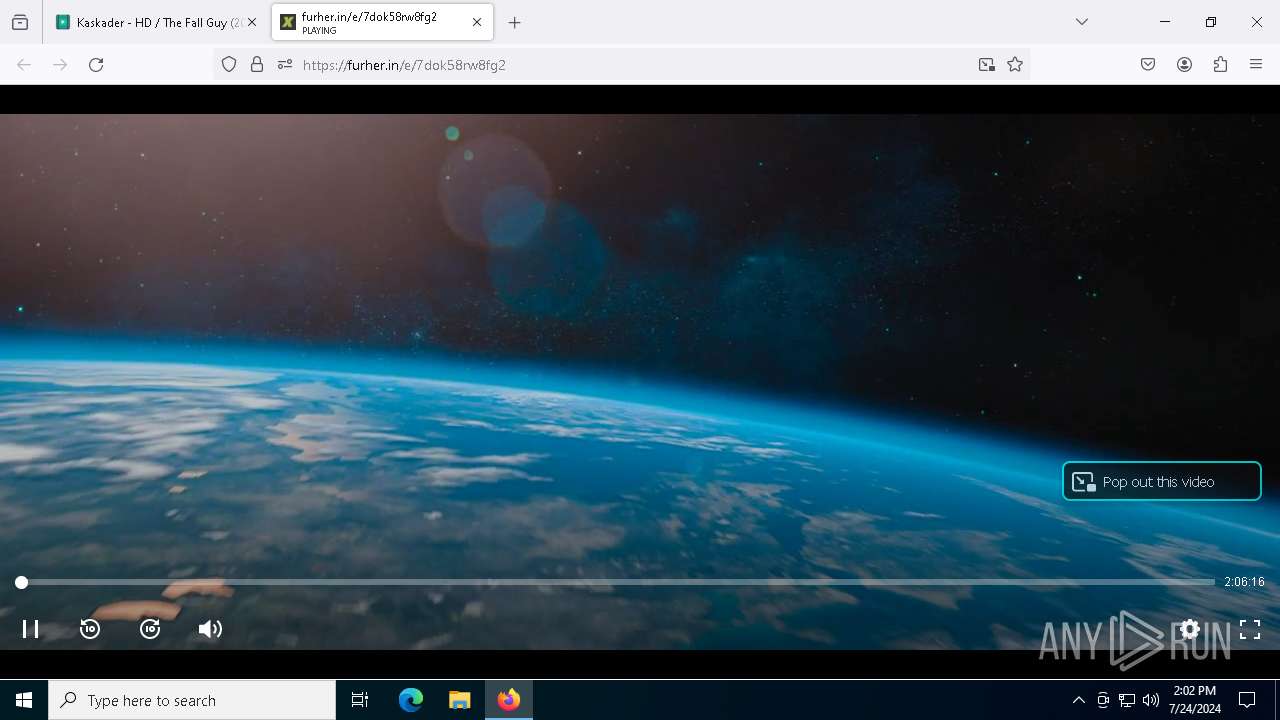
Task: Click the video progress bar
Action: pyautogui.click(x=618, y=582)
